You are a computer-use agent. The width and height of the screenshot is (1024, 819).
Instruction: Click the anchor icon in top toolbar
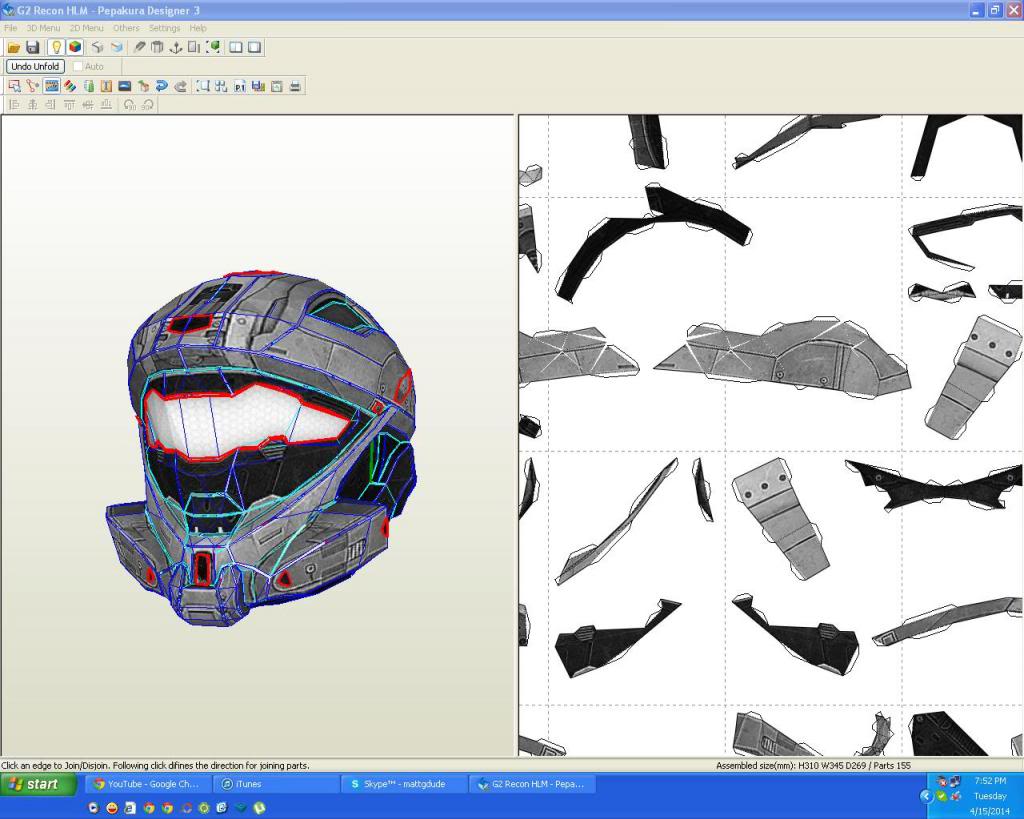click(176, 47)
